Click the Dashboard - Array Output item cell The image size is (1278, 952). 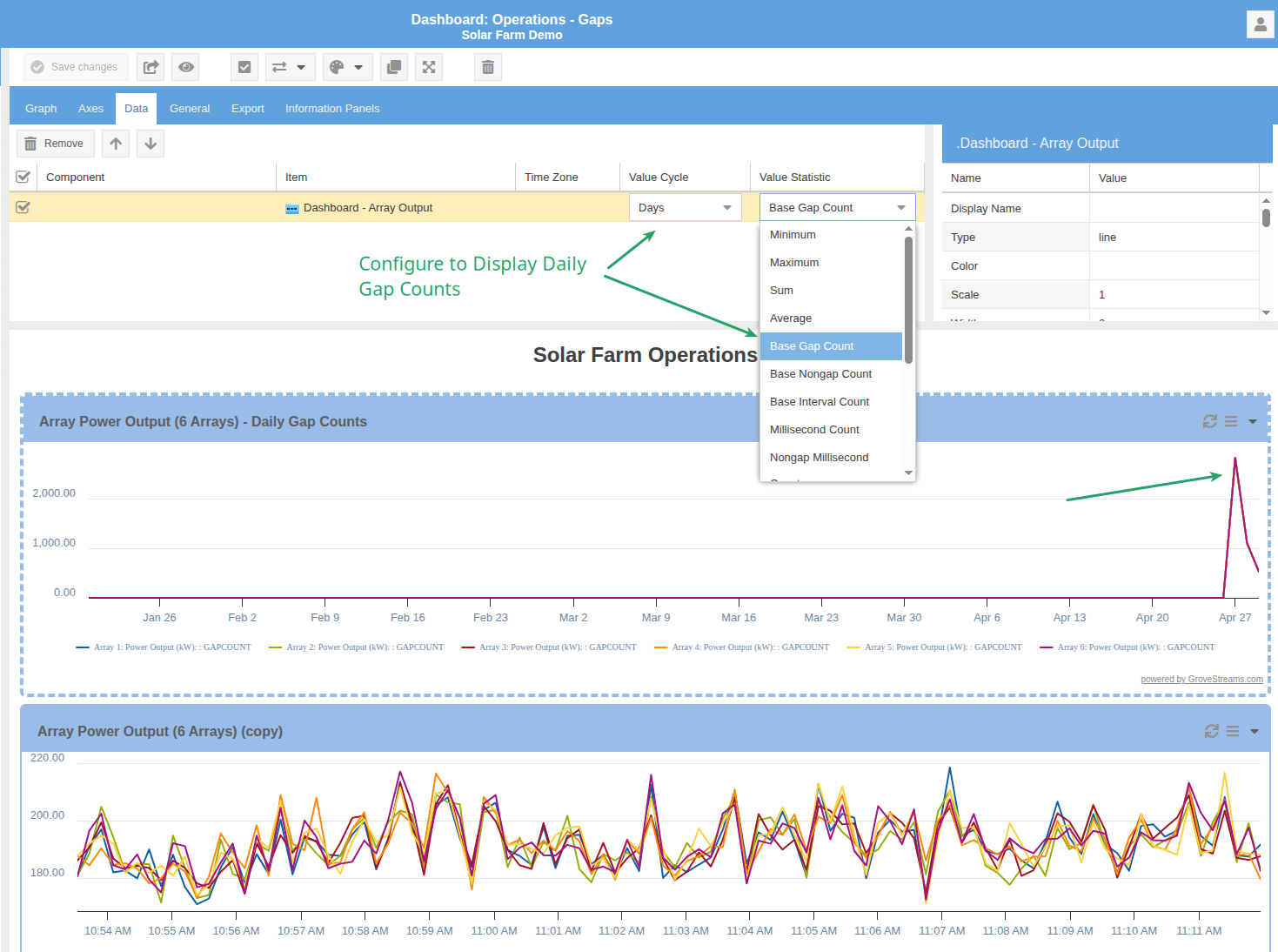pyautogui.click(x=396, y=207)
